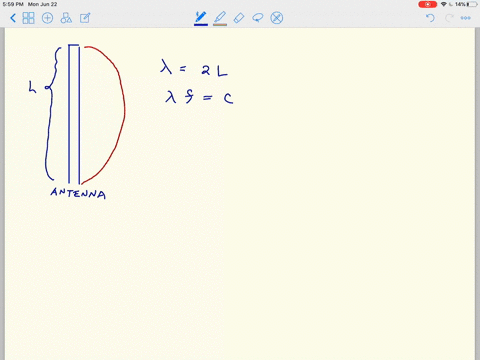This screenshot has height=360, width=480.
Task: Tap the edit note compose icon
Action: click(x=85, y=18)
